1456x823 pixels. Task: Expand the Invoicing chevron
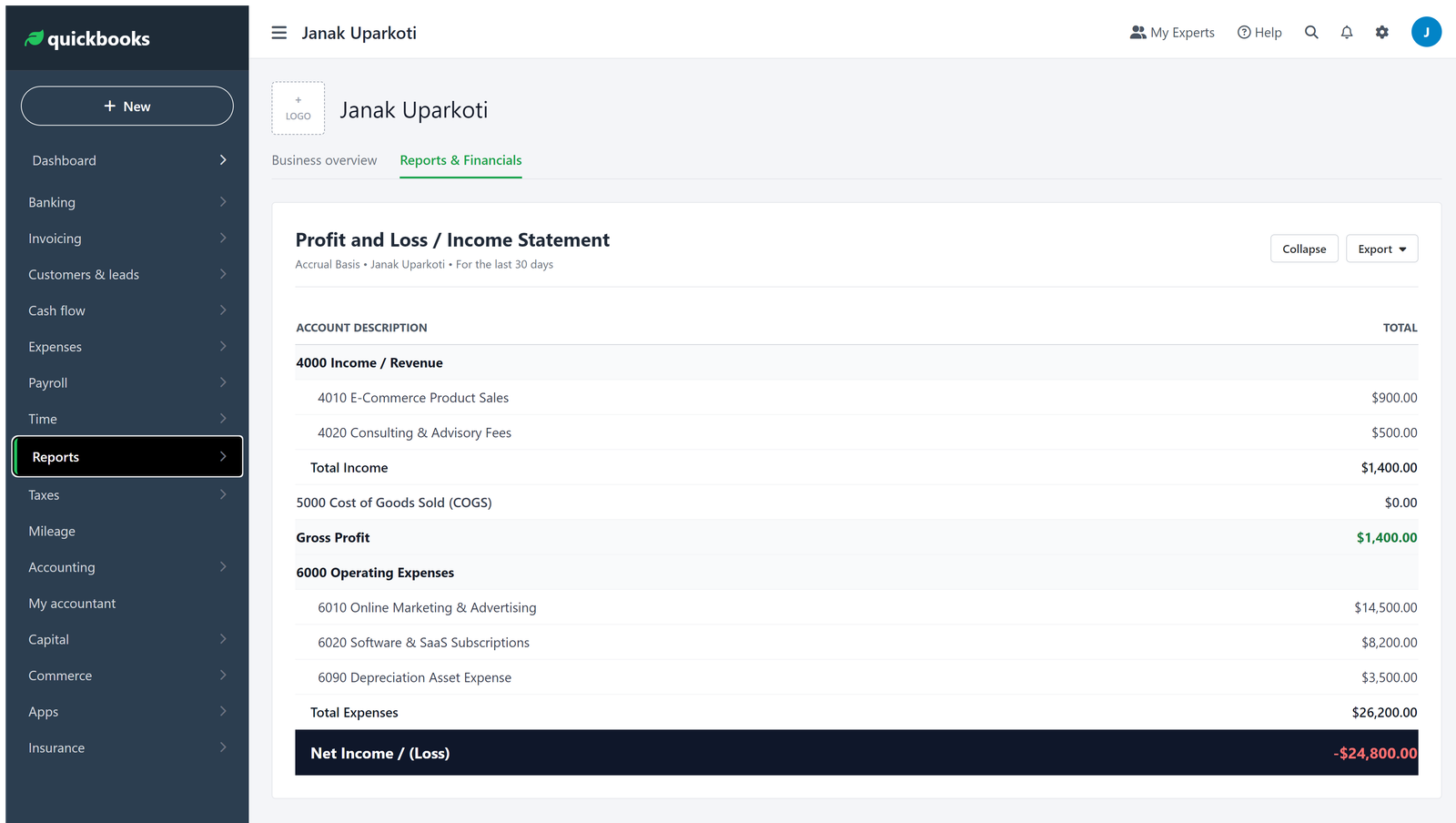223,239
